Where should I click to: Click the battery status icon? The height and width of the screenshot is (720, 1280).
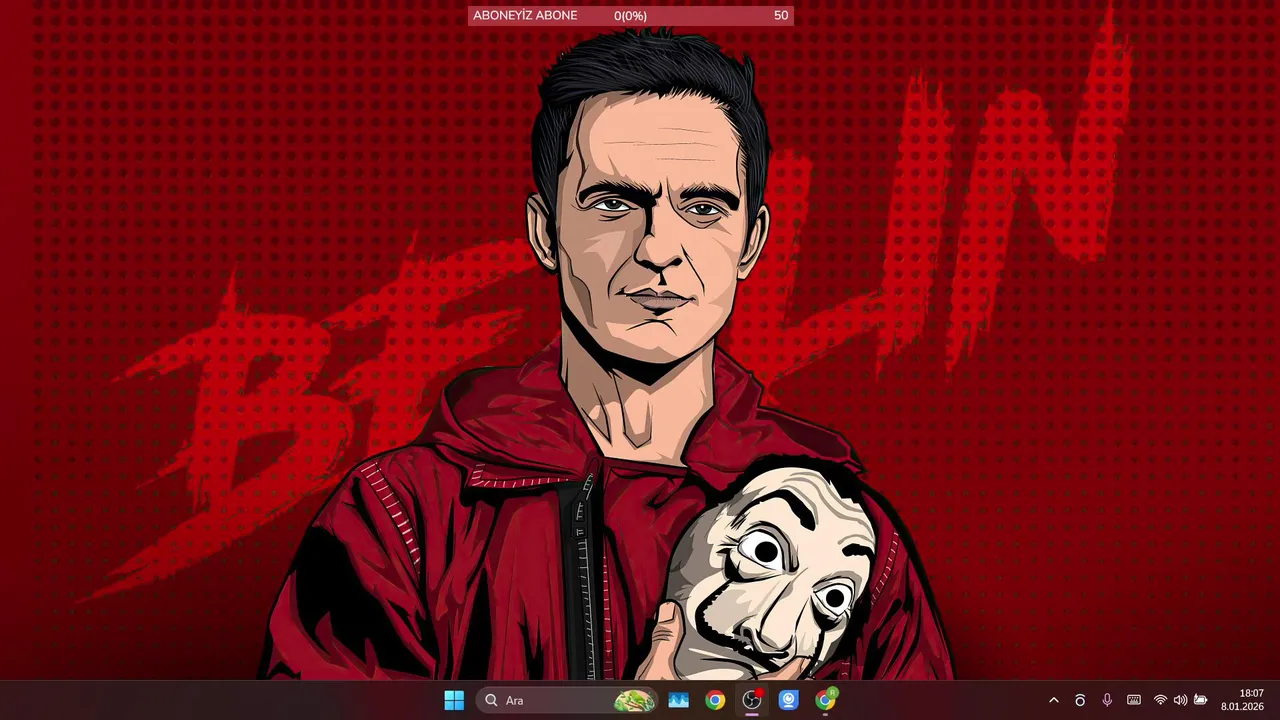1201,700
